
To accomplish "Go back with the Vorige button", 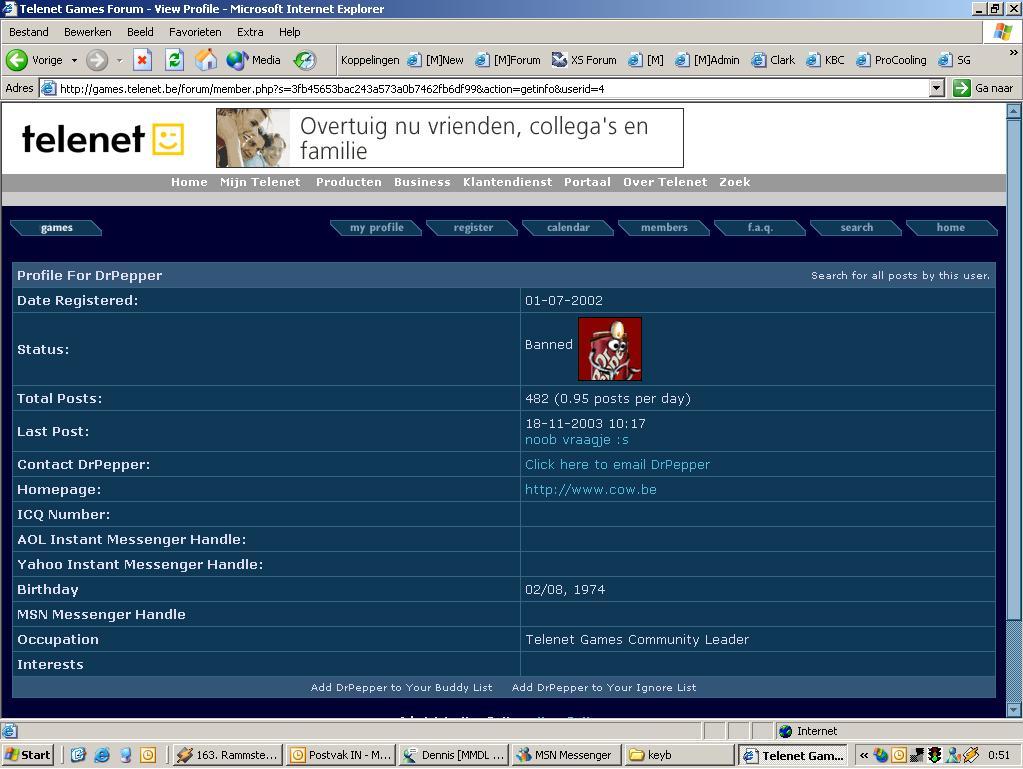I will 35,60.
